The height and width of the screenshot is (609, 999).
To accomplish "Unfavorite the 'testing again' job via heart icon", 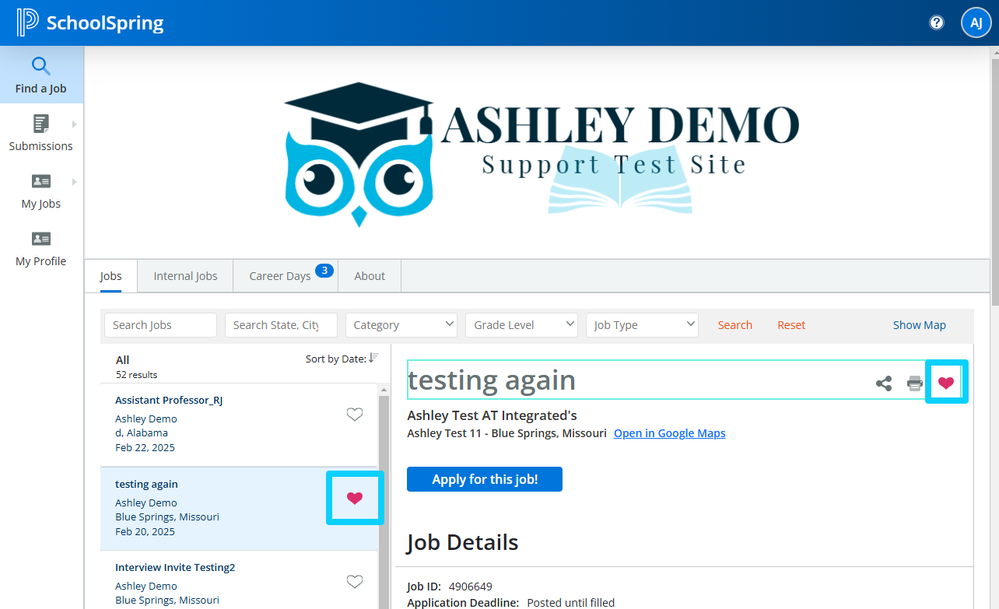I will point(946,381).
